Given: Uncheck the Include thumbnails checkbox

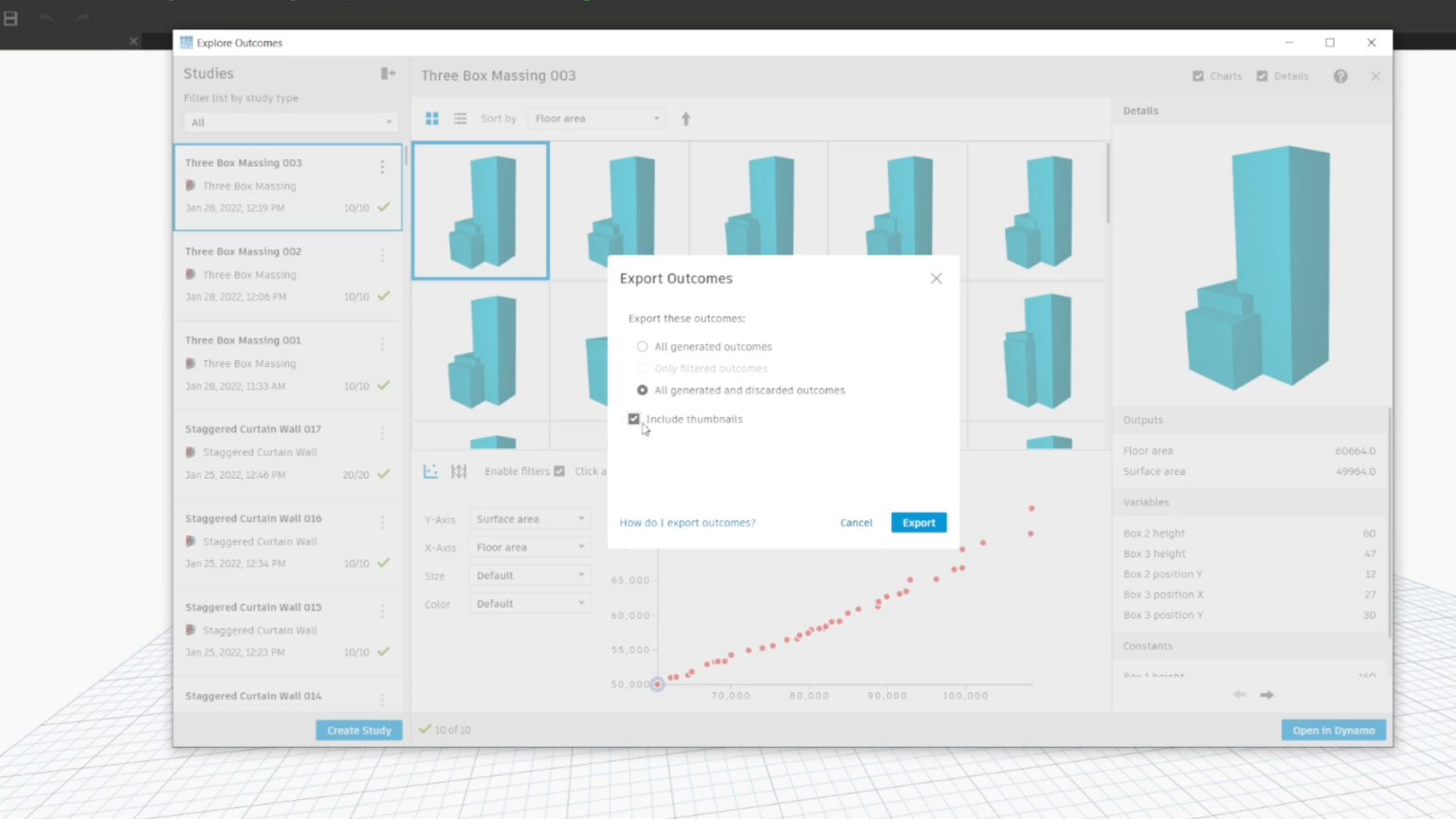Looking at the screenshot, I should 633,418.
